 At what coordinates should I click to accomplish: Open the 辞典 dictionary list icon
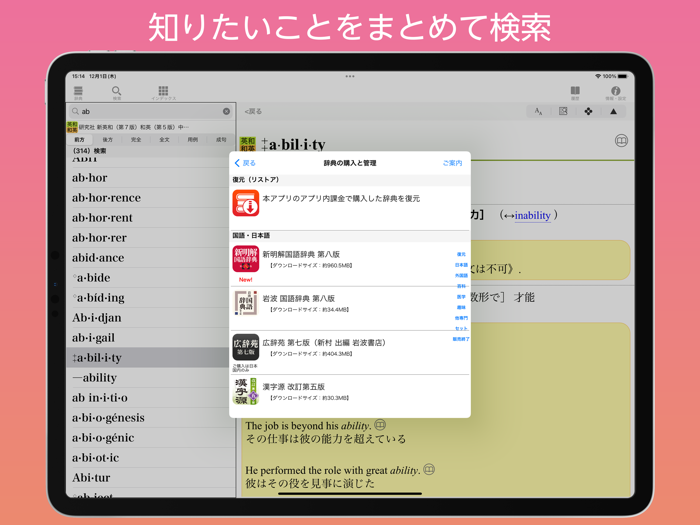[x=78, y=92]
